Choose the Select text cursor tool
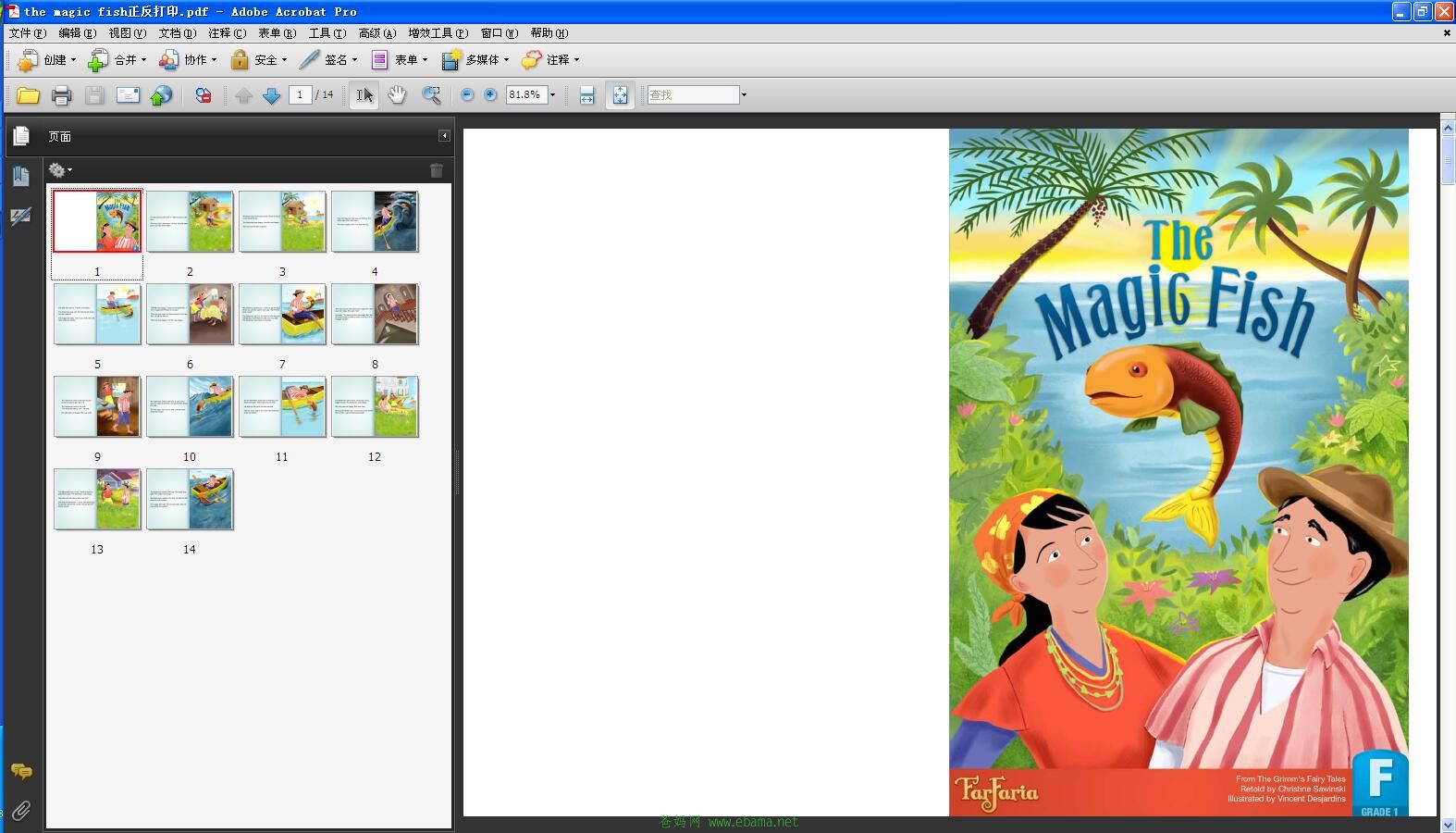This screenshot has width=1456, height=833. tap(364, 95)
